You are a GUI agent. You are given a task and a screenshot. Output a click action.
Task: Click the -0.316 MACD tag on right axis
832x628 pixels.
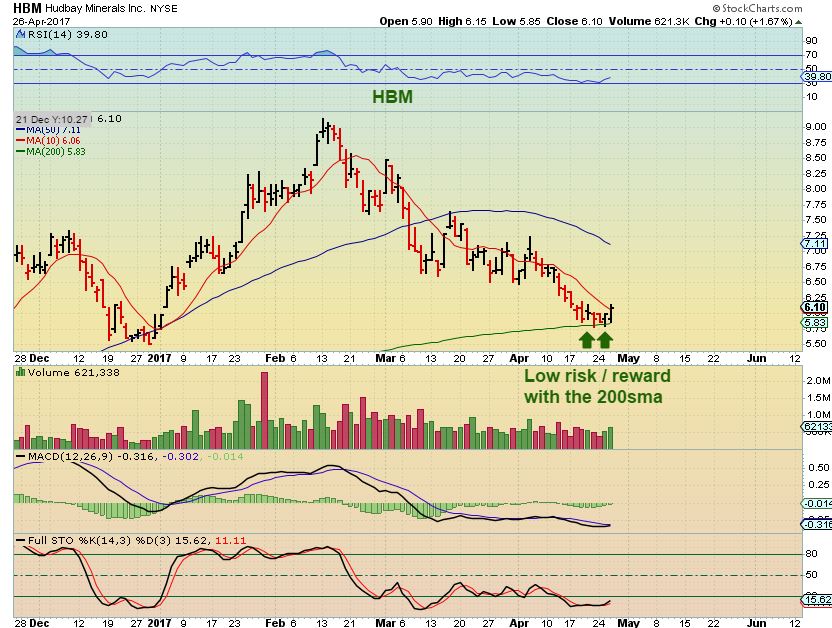click(817, 524)
